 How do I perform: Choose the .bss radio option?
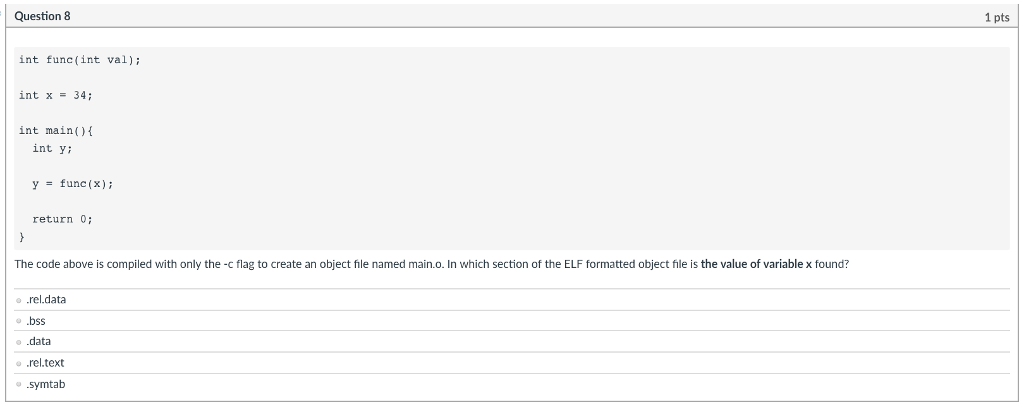click(19, 321)
